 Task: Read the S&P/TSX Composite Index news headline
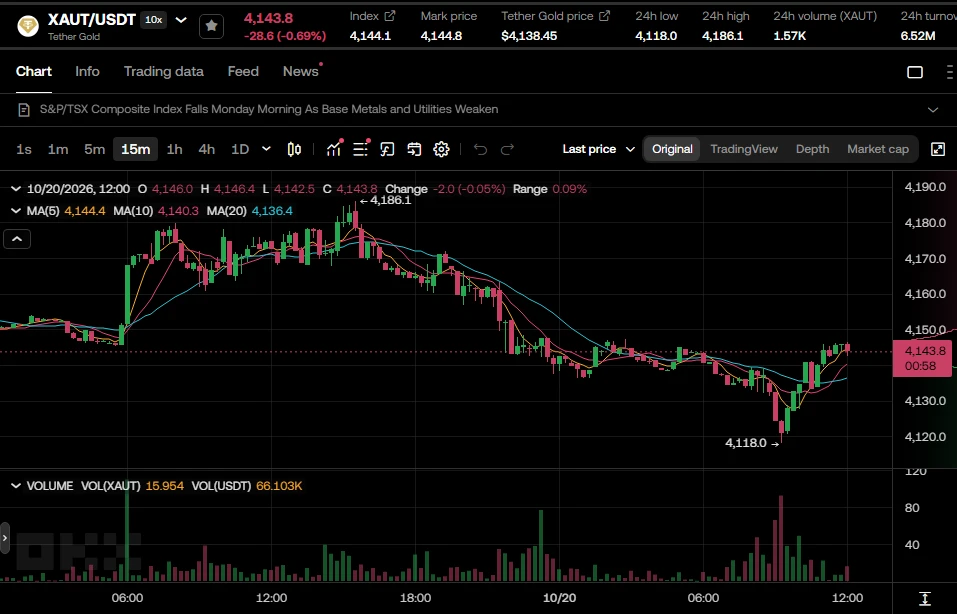click(269, 109)
